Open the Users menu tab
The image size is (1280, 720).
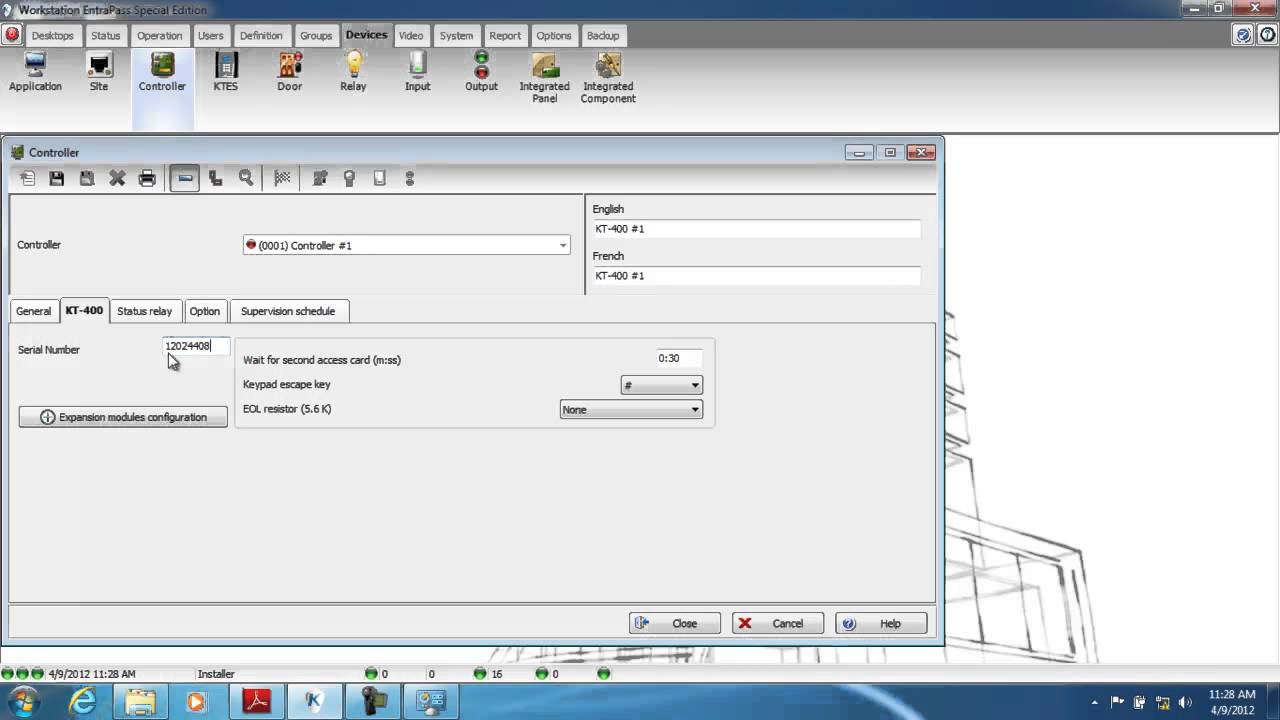[x=210, y=35]
